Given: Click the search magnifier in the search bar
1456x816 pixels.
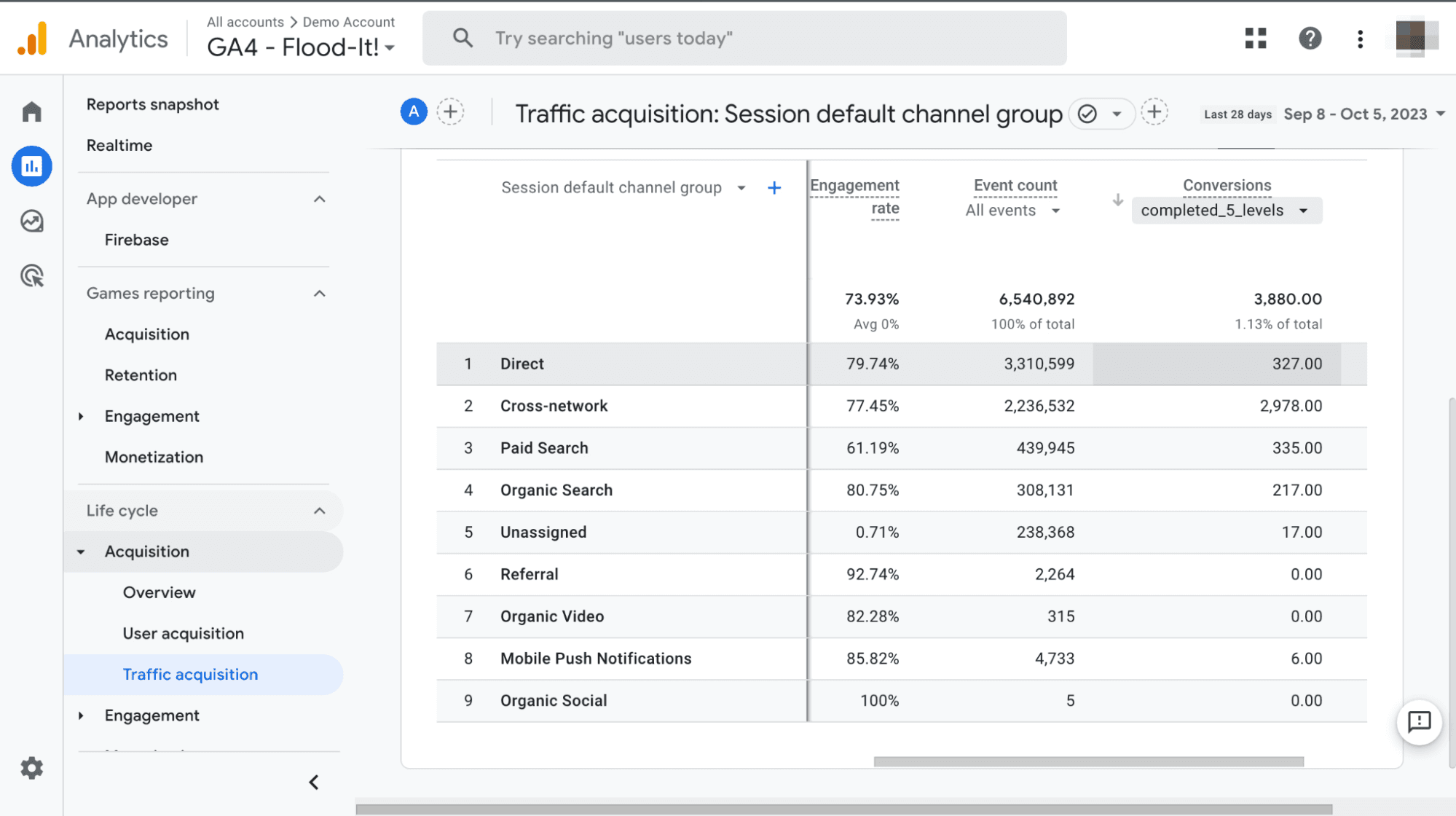Looking at the screenshot, I should pos(463,37).
